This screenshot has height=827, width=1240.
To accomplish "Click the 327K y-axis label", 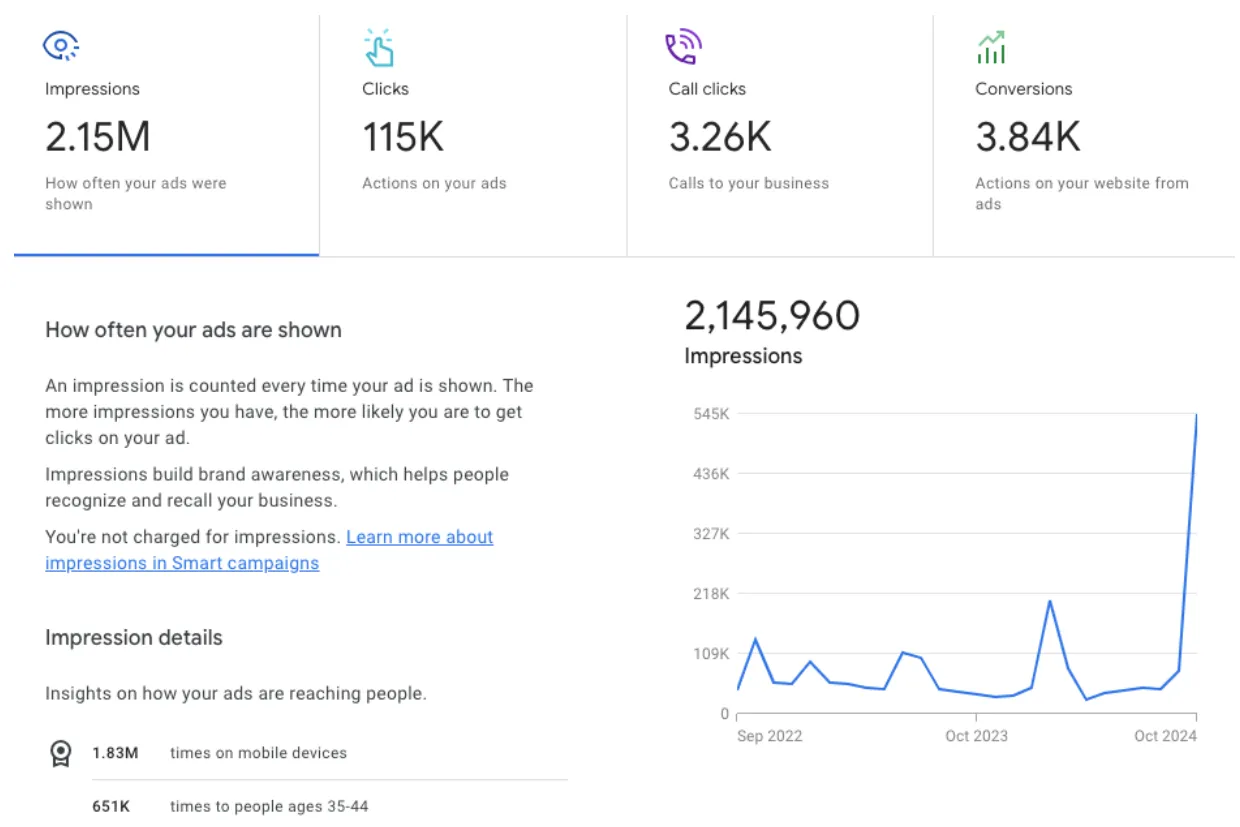I will [x=711, y=534].
